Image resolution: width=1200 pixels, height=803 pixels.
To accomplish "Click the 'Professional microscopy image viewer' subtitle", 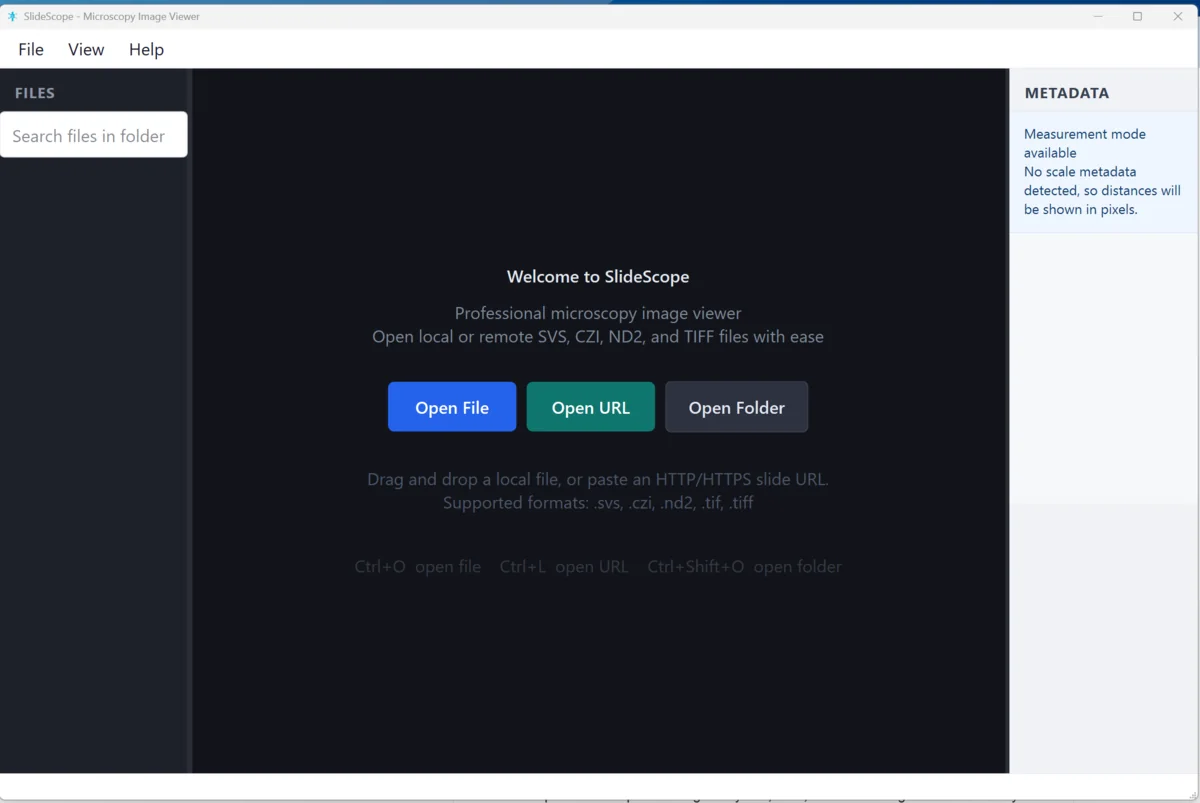I will click(x=598, y=313).
